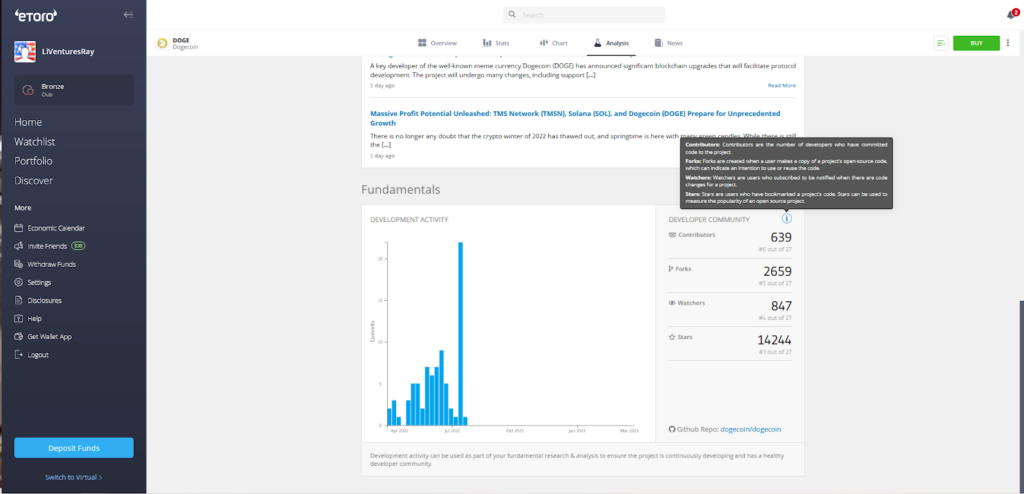
Task: Open the News tab
Action: coord(669,43)
